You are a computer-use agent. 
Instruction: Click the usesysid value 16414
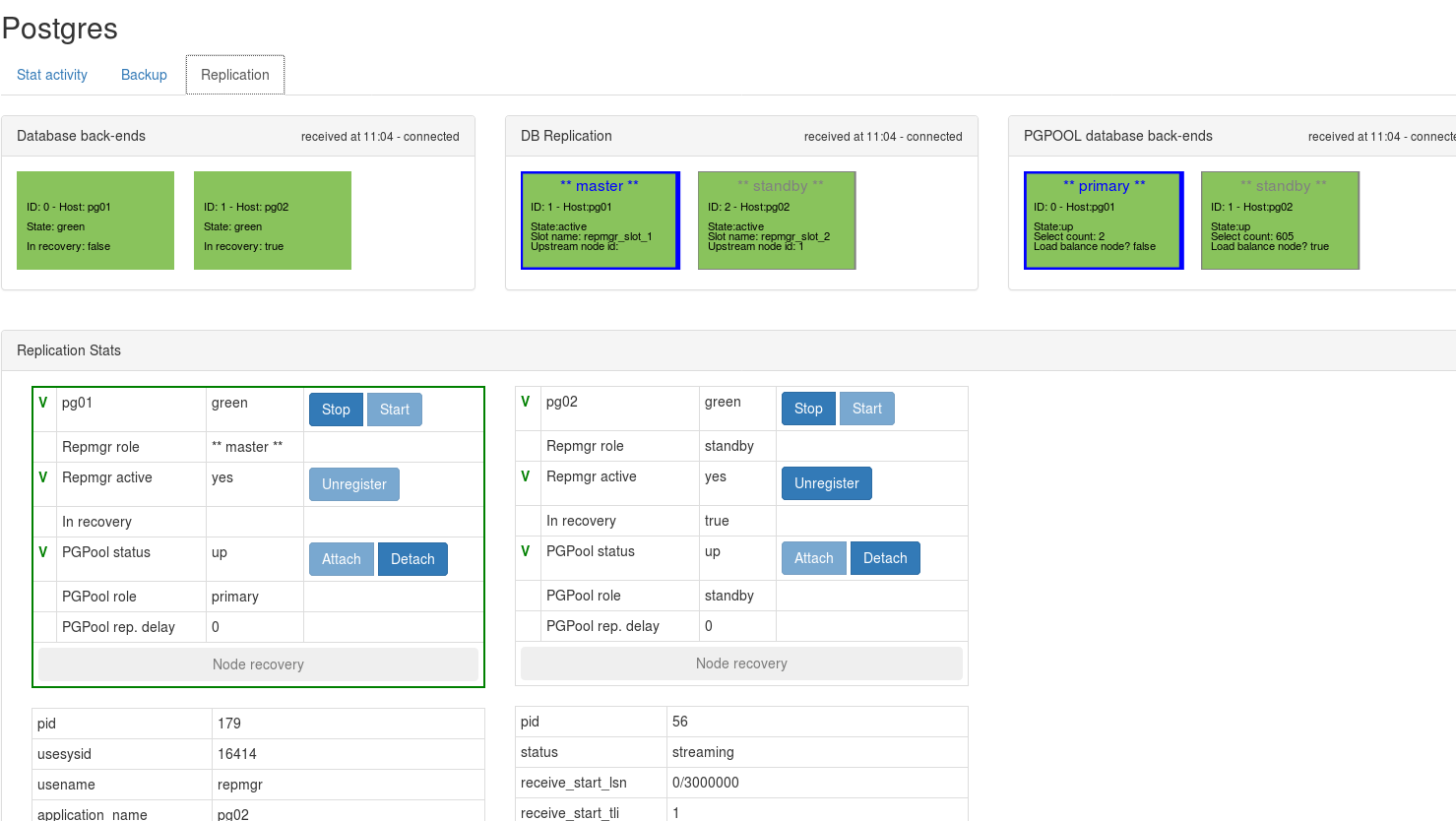point(237,754)
